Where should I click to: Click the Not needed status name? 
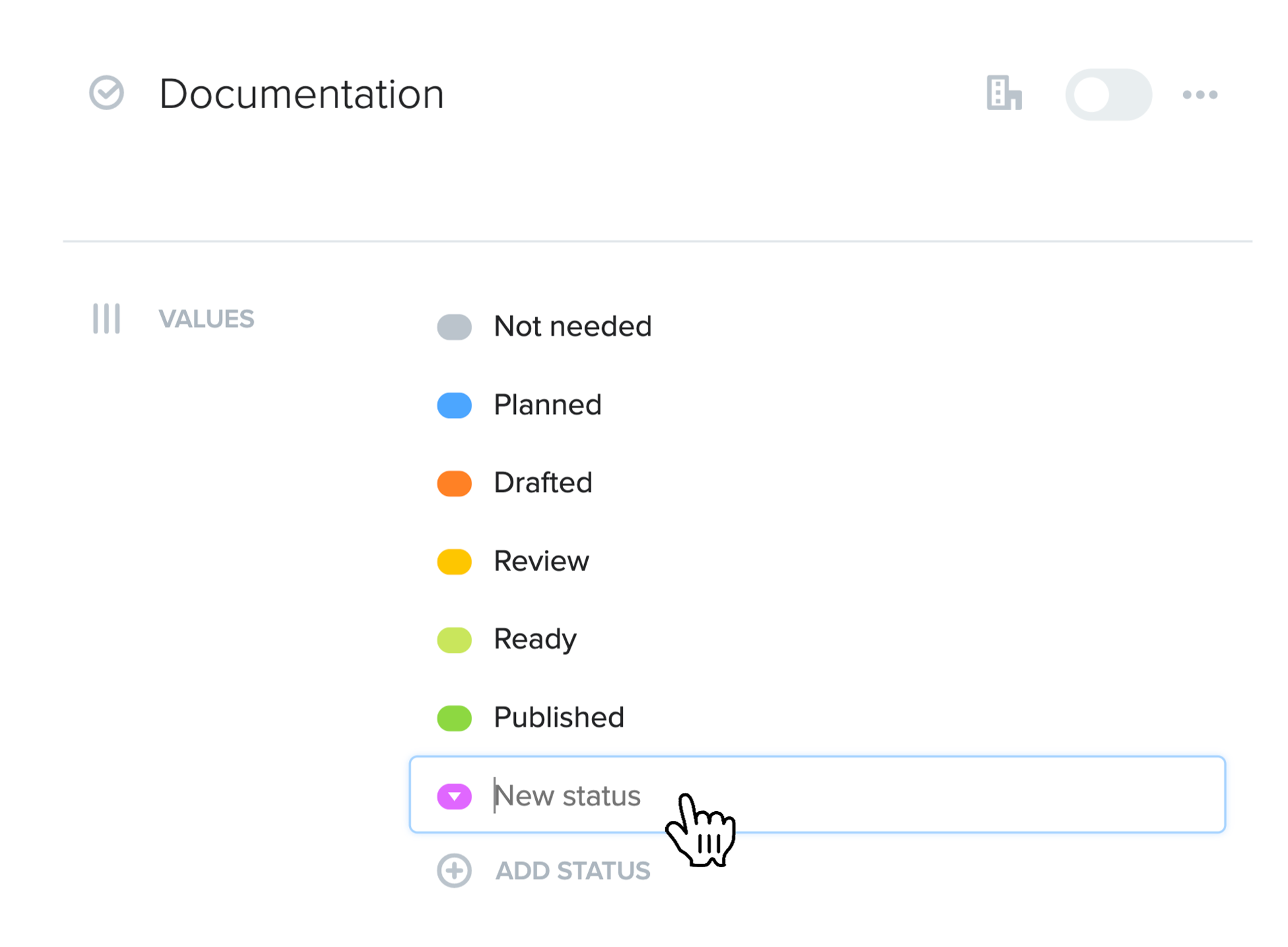pos(573,326)
